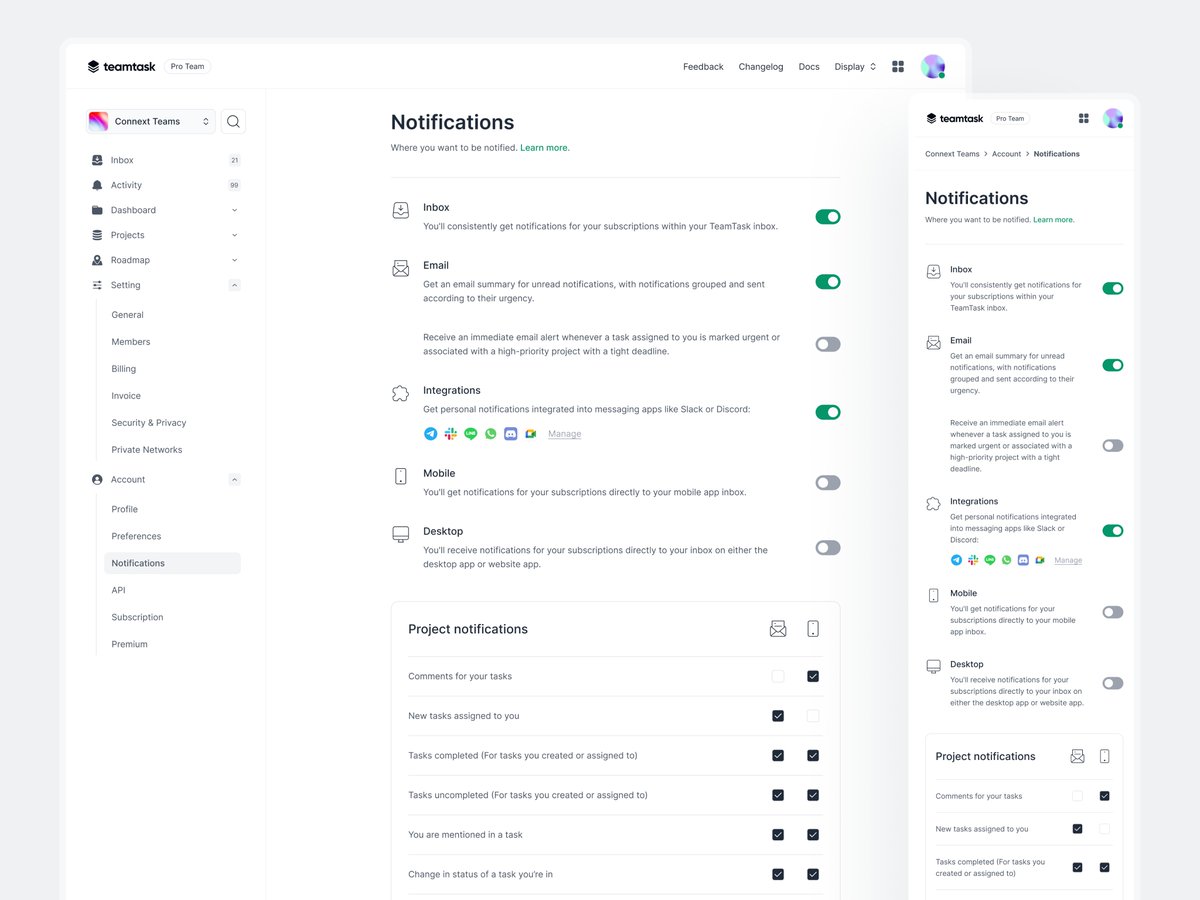Click the apps grid icon in mobile panel
This screenshot has width=1200, height=900.
(x=1083, y=118)
